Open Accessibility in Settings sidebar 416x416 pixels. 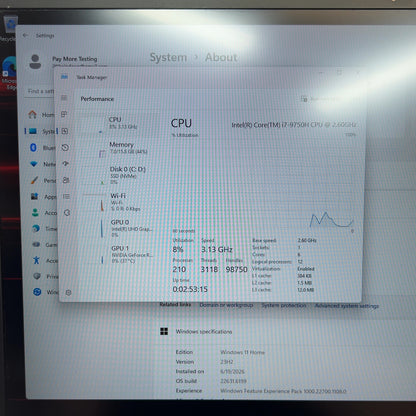point(46,260)
